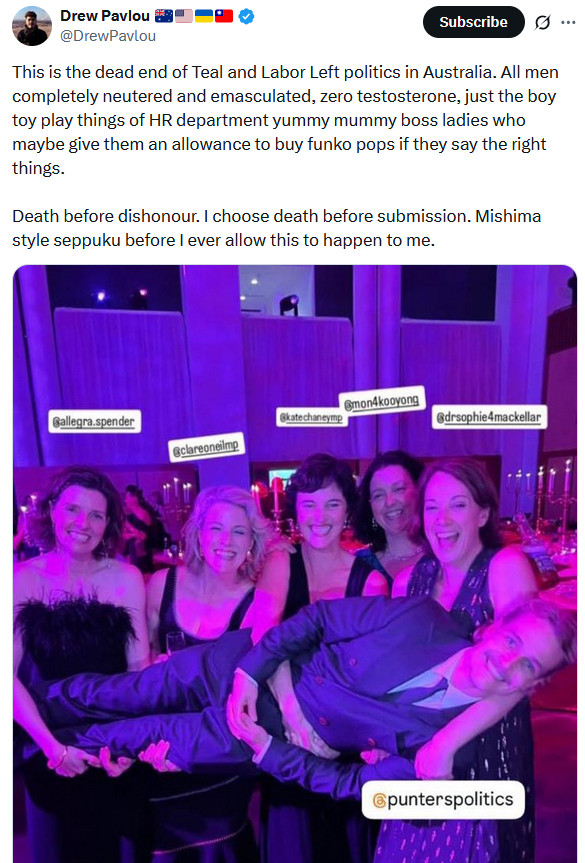Tap the @punterspolitics Threads tag
This screenshot has width=585, height=863.
click(443, 799)
